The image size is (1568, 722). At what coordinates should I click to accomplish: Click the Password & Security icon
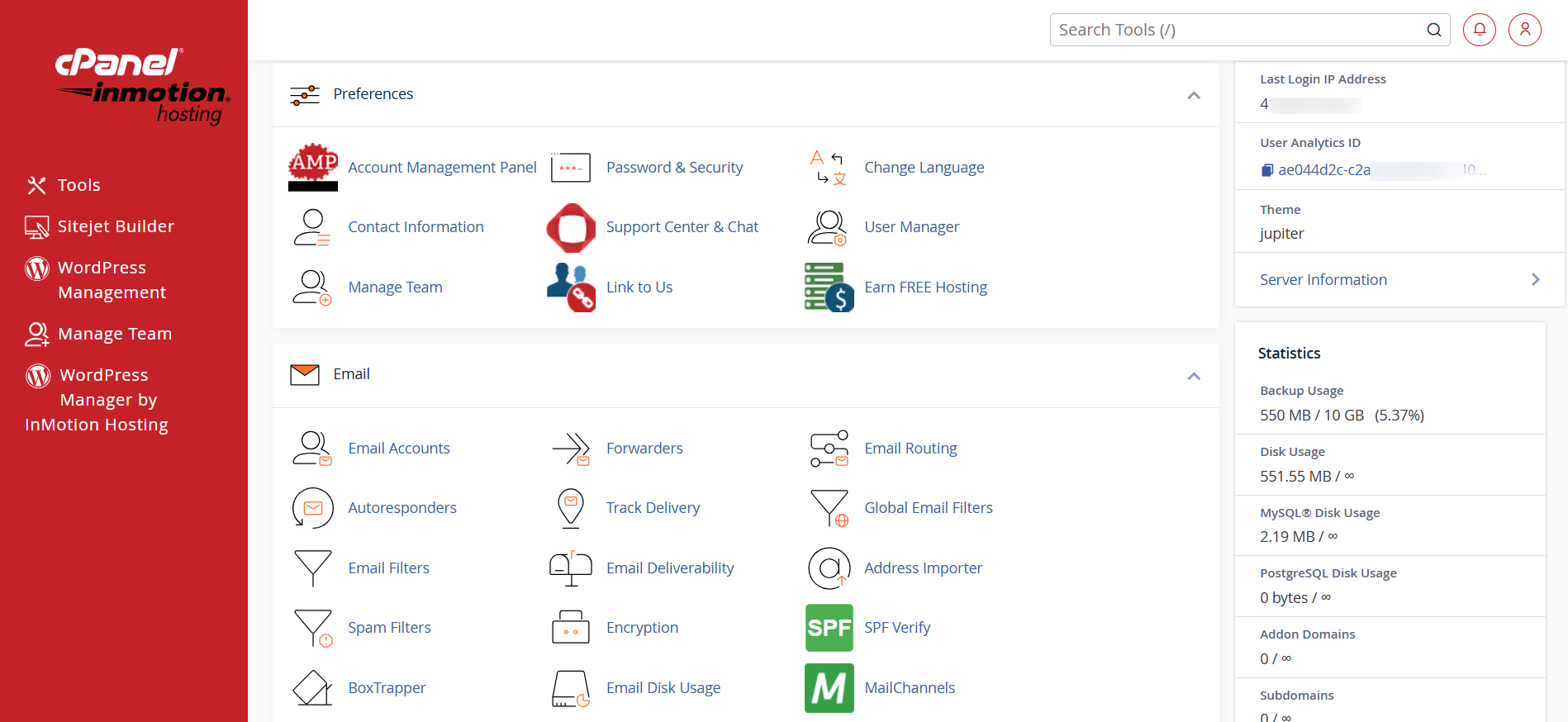tap(571, 168)
